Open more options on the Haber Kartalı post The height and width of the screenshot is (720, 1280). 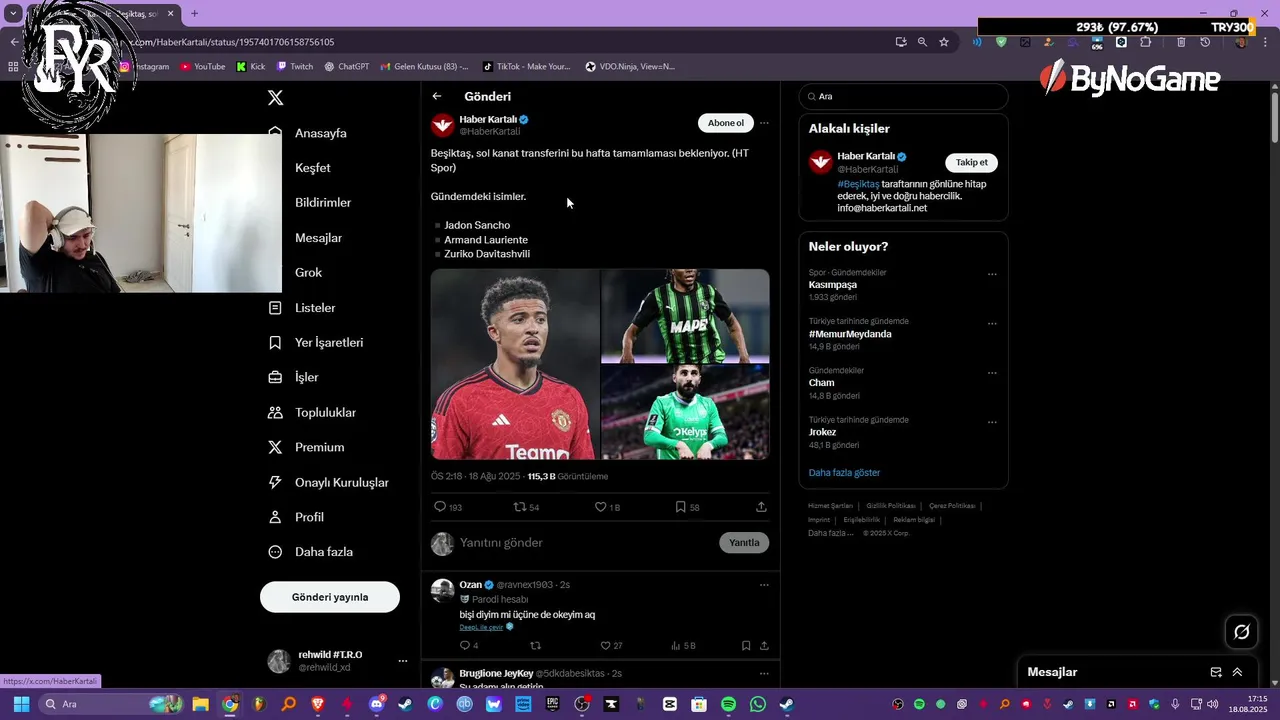coord(764,123)
